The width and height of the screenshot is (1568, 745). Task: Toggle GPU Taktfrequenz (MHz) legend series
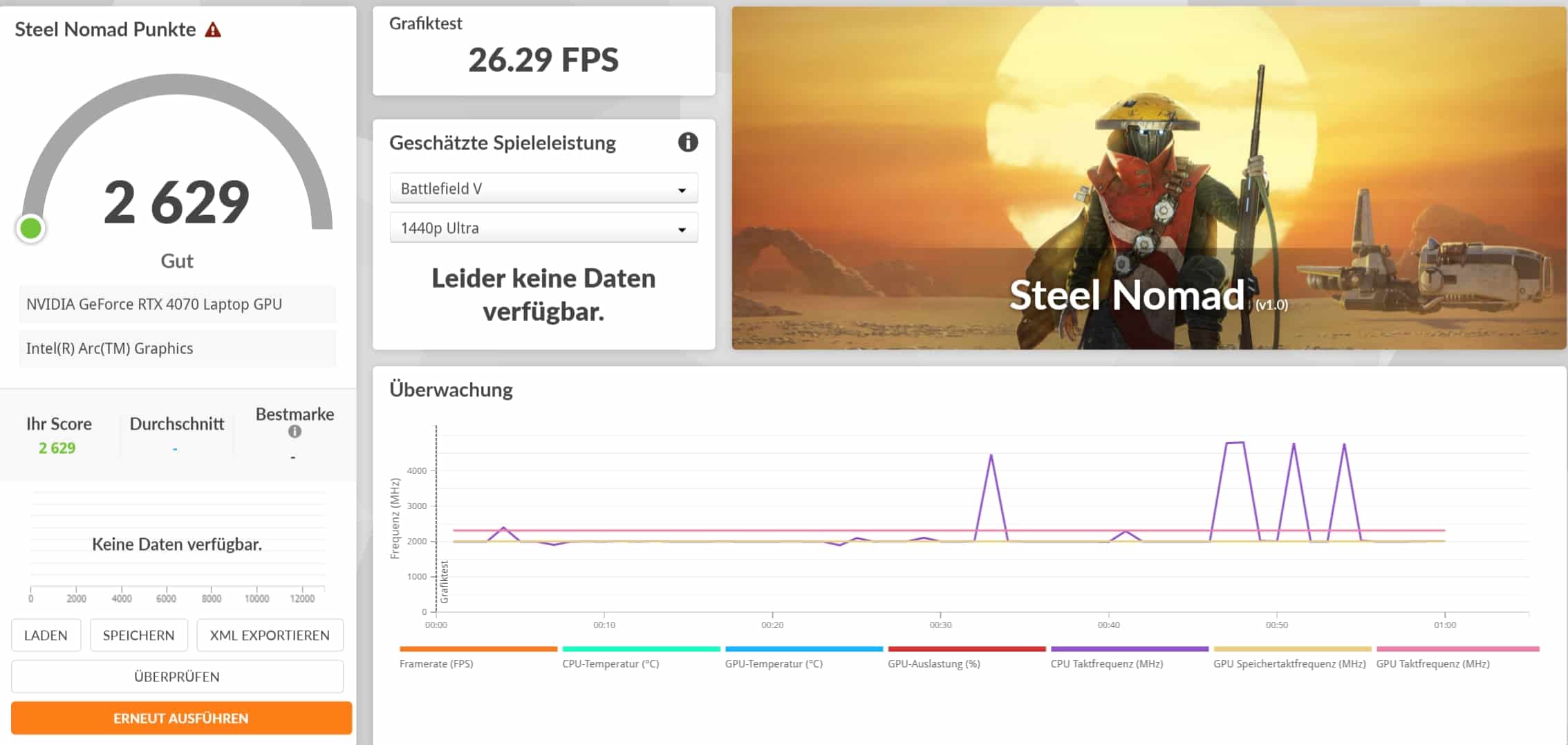[x=1432, y=663]
